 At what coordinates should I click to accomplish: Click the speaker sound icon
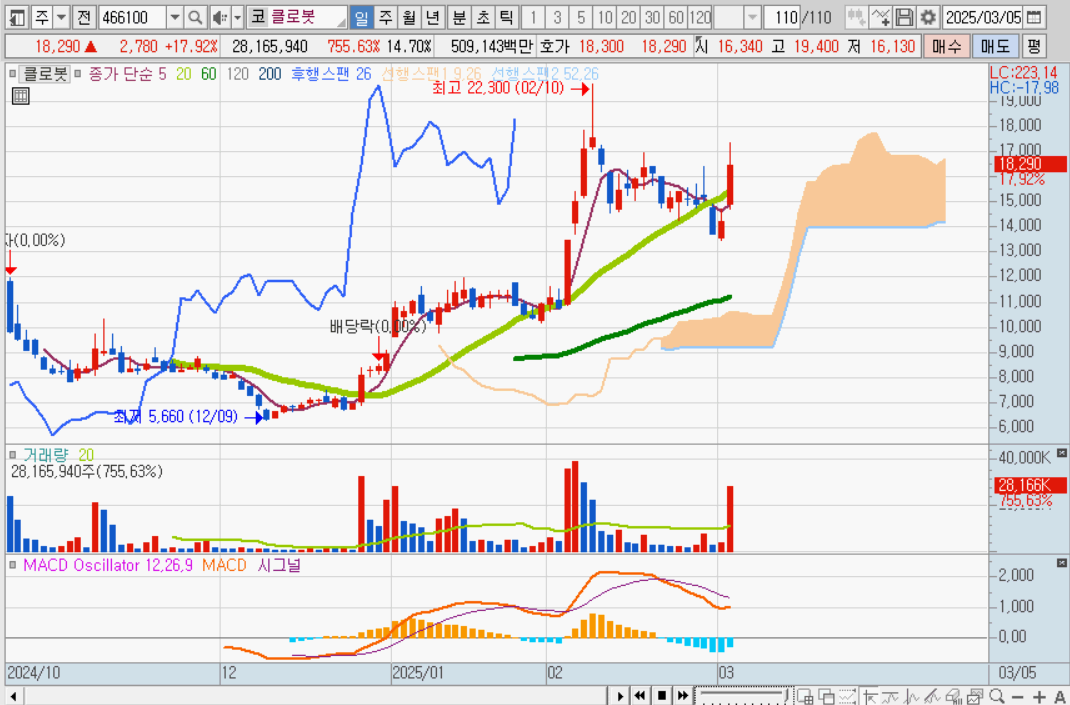click(220, 17)
